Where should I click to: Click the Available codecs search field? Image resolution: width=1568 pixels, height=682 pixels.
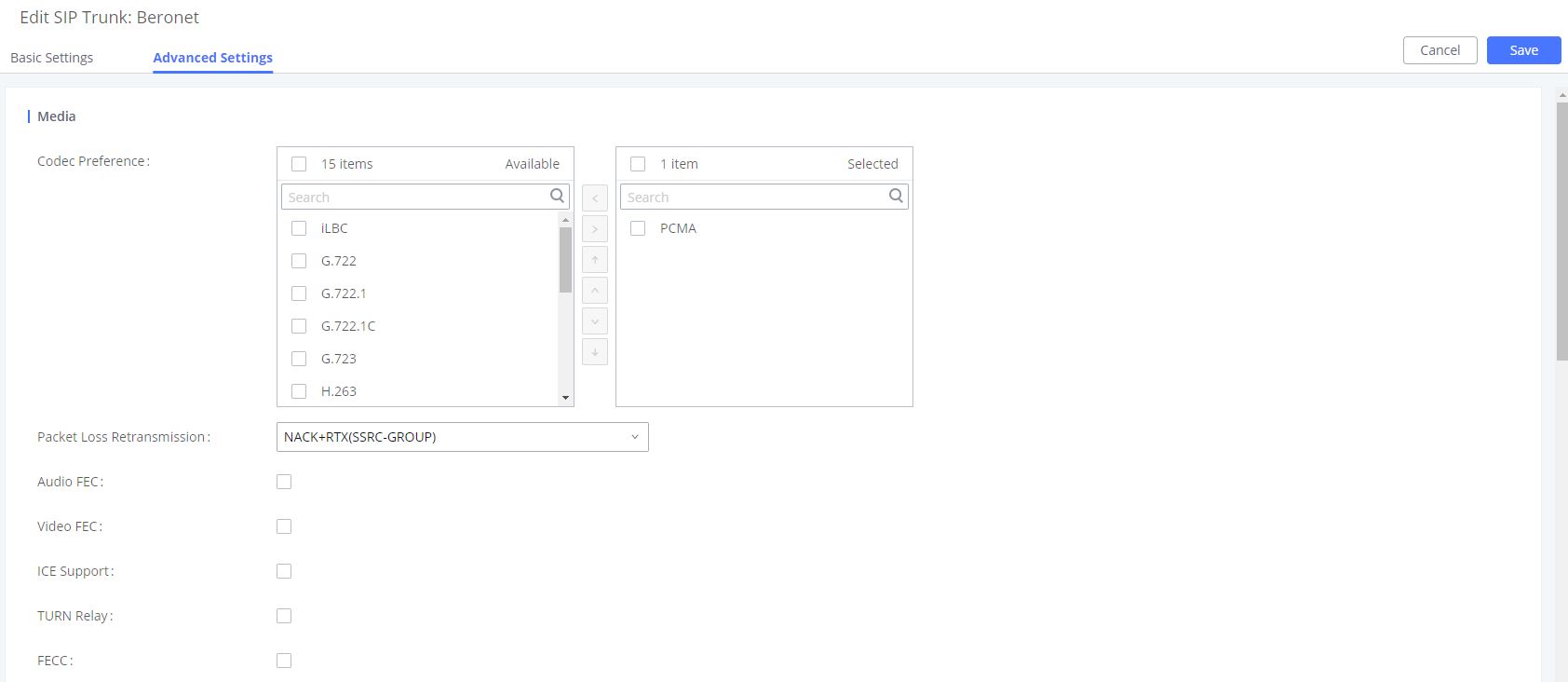[x=415, y=197]
